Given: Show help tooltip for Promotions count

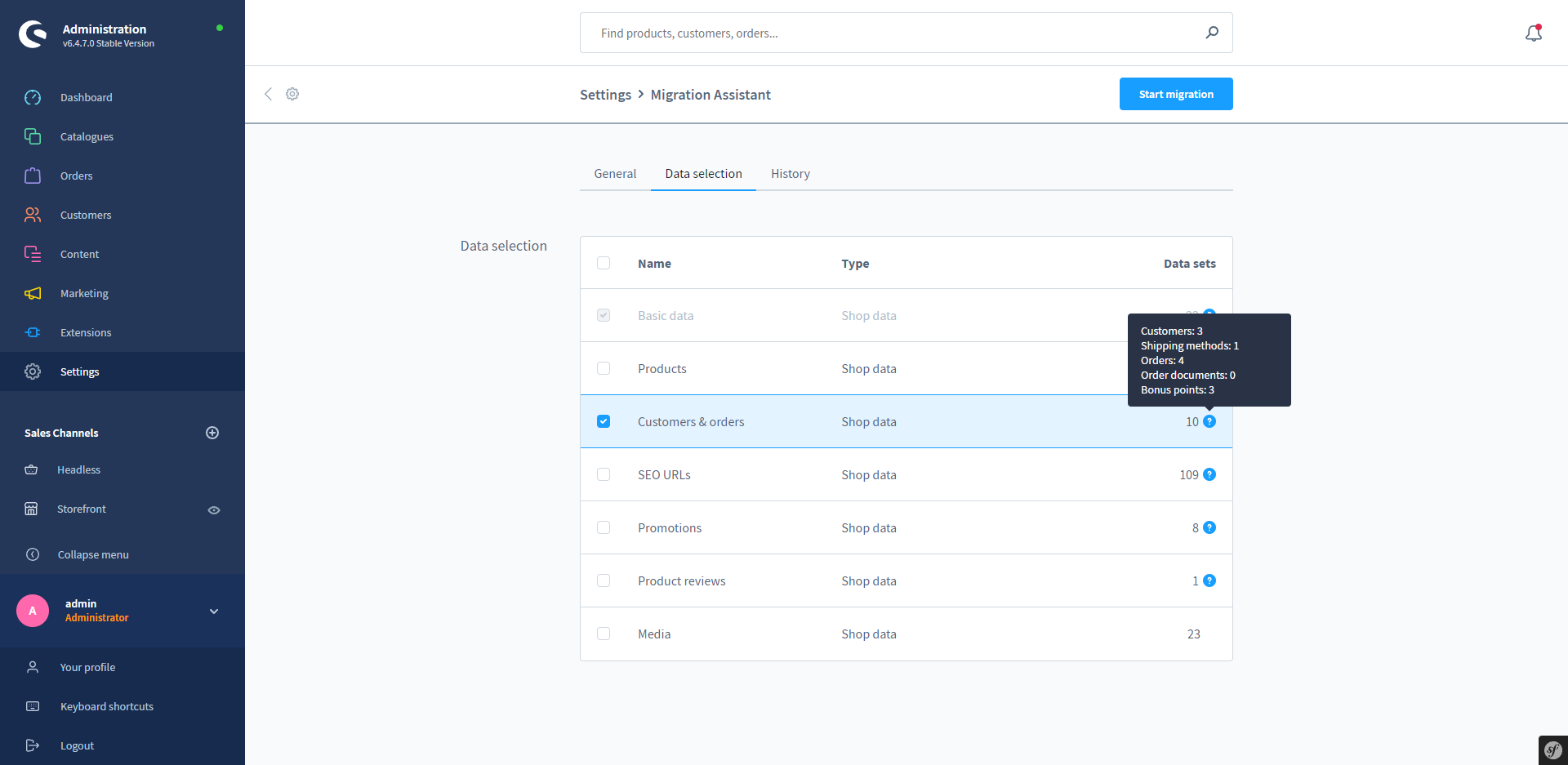Looking at the screenshot, I should click(x=1209, y=527).
